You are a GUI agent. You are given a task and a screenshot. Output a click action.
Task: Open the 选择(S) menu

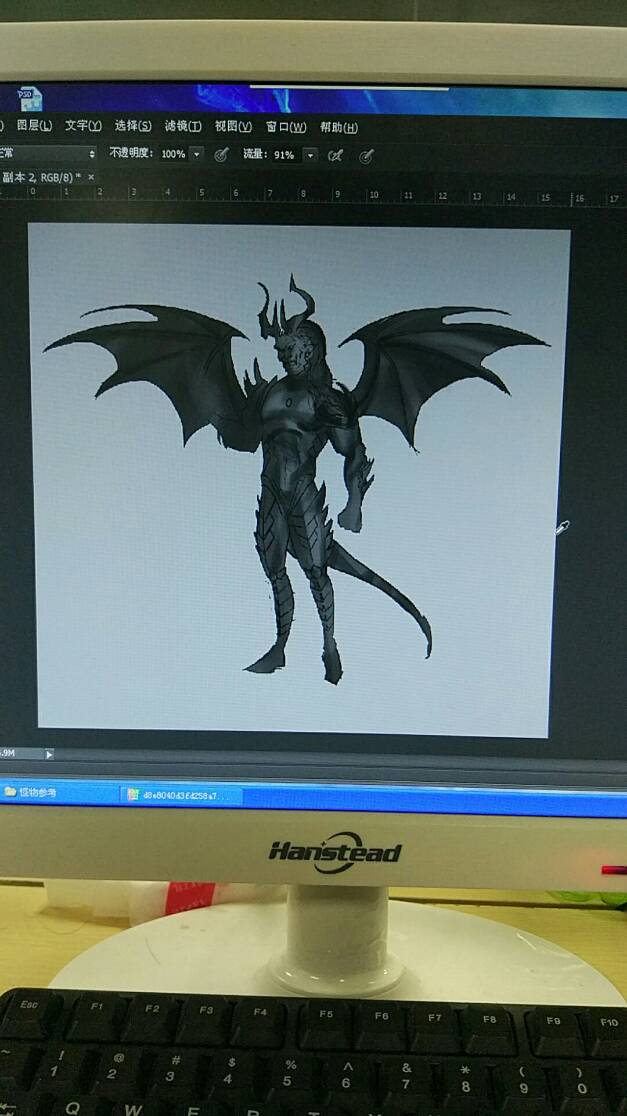tap(133, 126)
